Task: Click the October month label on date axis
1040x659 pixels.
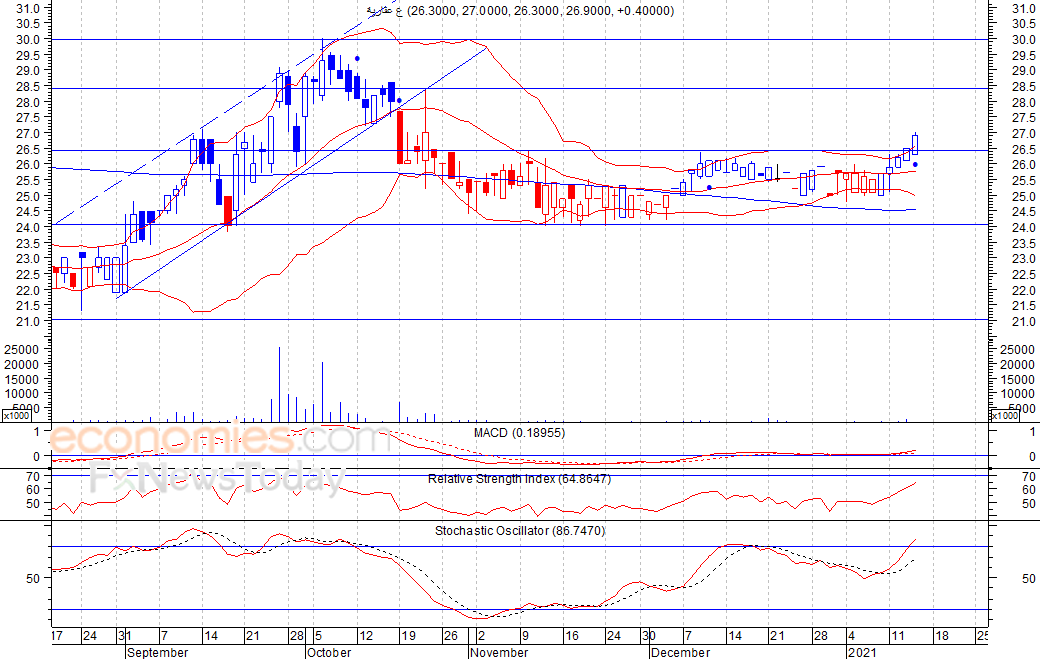Action: [330, 652]
